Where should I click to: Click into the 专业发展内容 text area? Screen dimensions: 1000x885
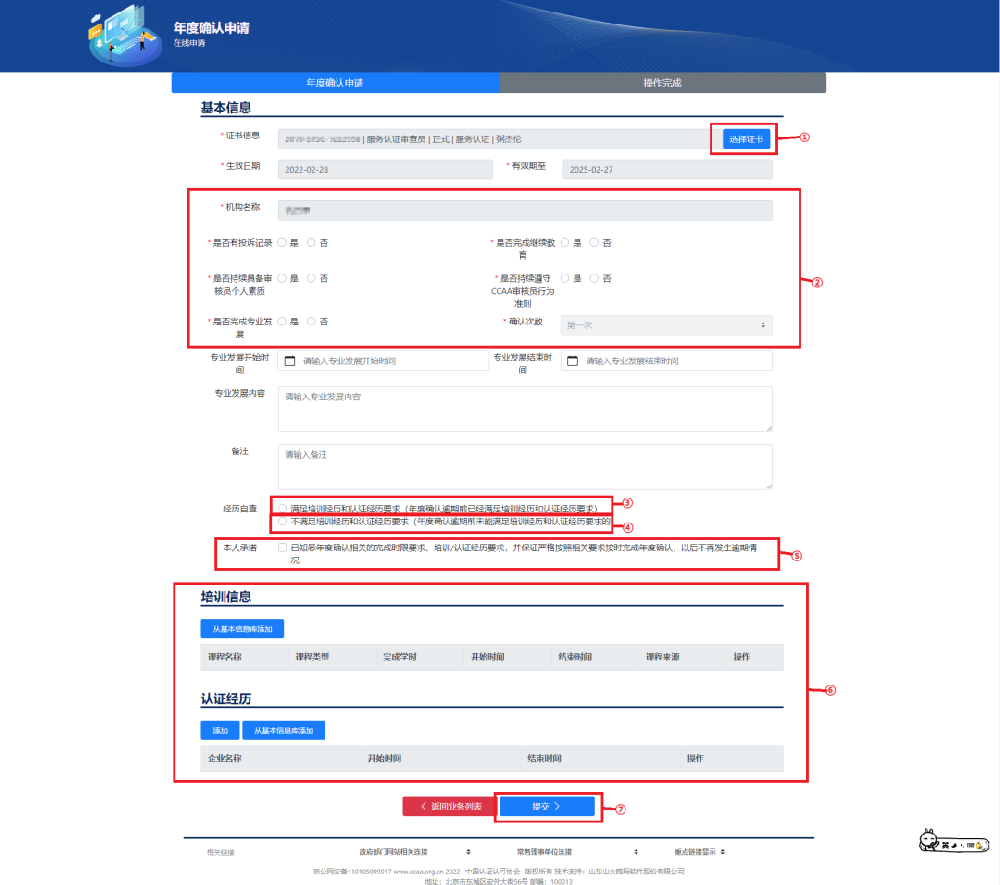[525, 409]
